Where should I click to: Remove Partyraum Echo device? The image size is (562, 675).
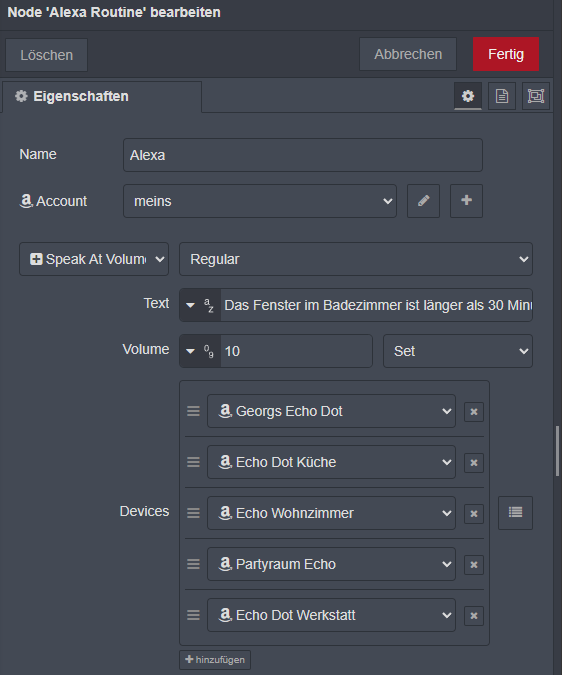474,564
